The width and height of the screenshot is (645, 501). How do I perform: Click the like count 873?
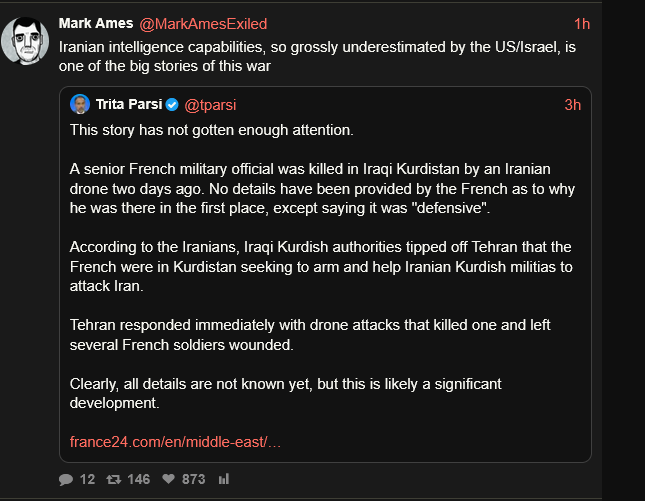coord(193,480)
